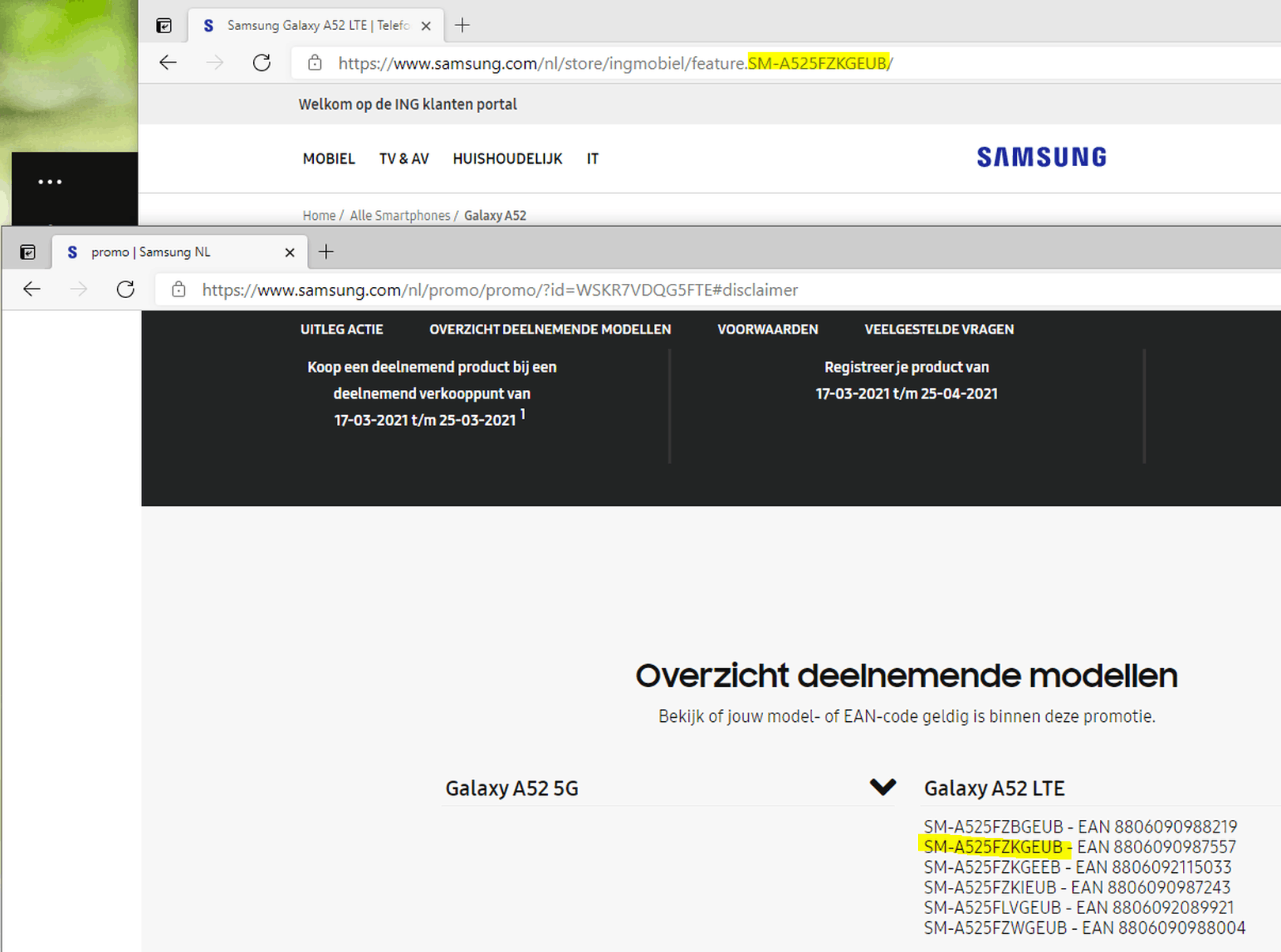Close the Samsung Galaxy A52 LTE tab
Screen dimensions: 1281x952
click(426, 25)
